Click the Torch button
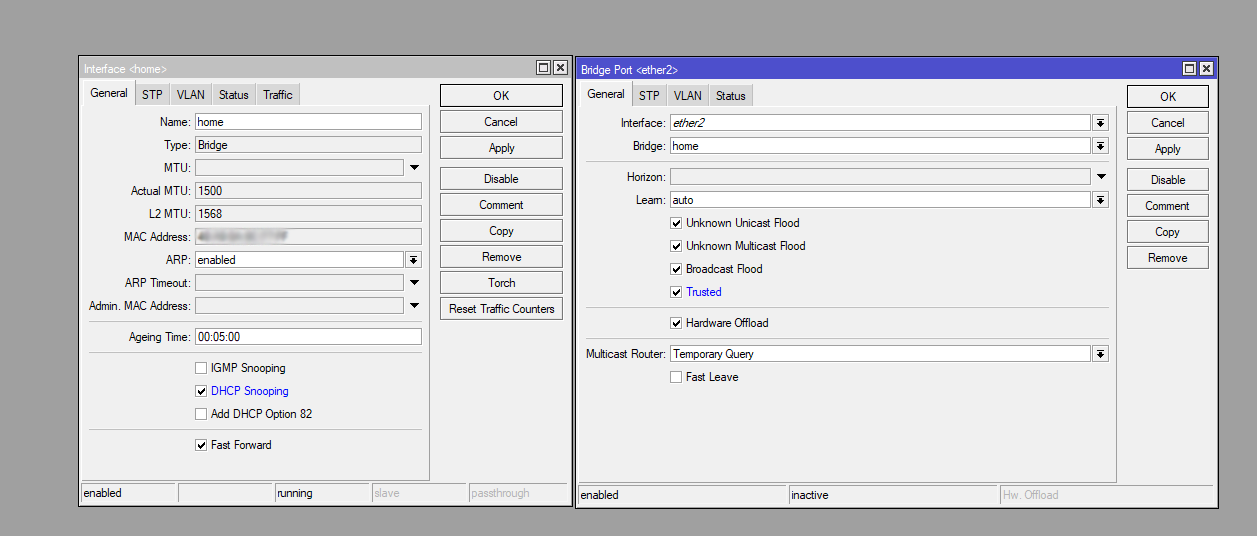The width and height of the screenshot is (1257, 536). 501,283
